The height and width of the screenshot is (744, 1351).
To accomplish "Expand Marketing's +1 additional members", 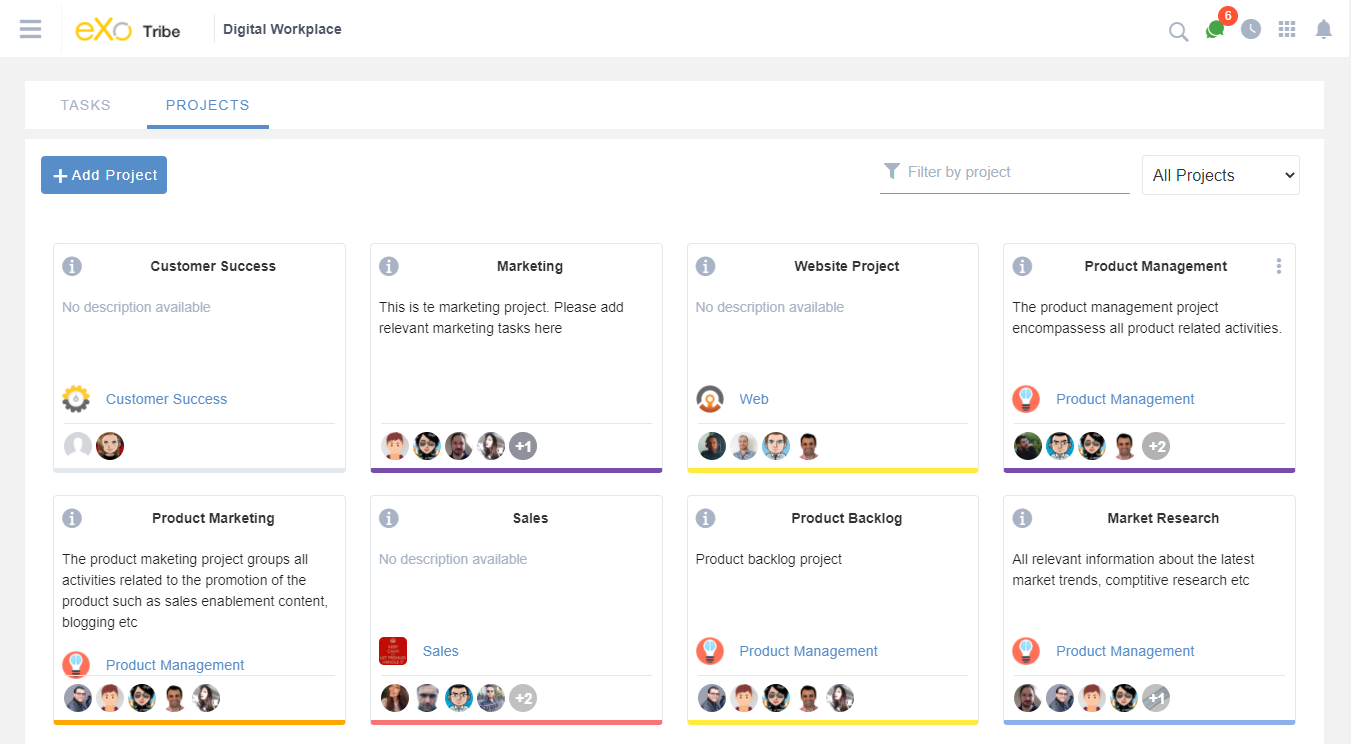I will [522, 446].
